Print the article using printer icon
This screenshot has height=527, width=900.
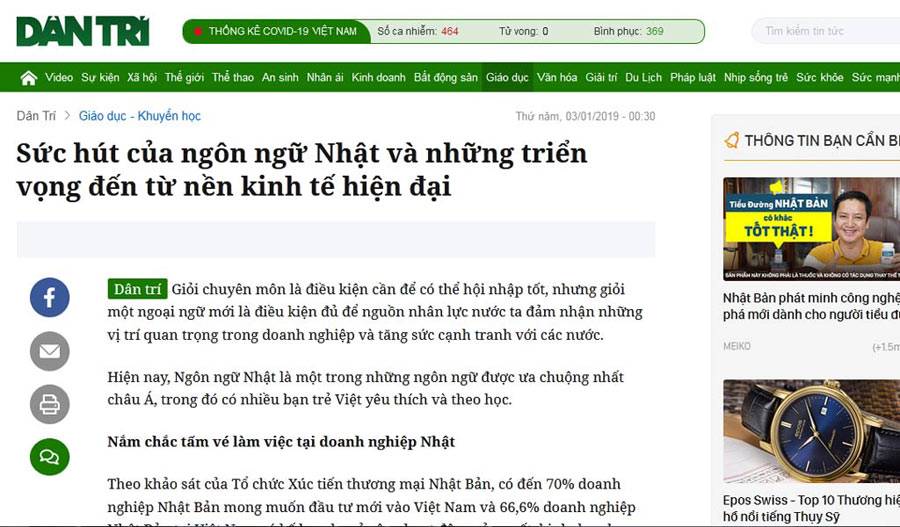pyautogui.click(x=49, y=404)
